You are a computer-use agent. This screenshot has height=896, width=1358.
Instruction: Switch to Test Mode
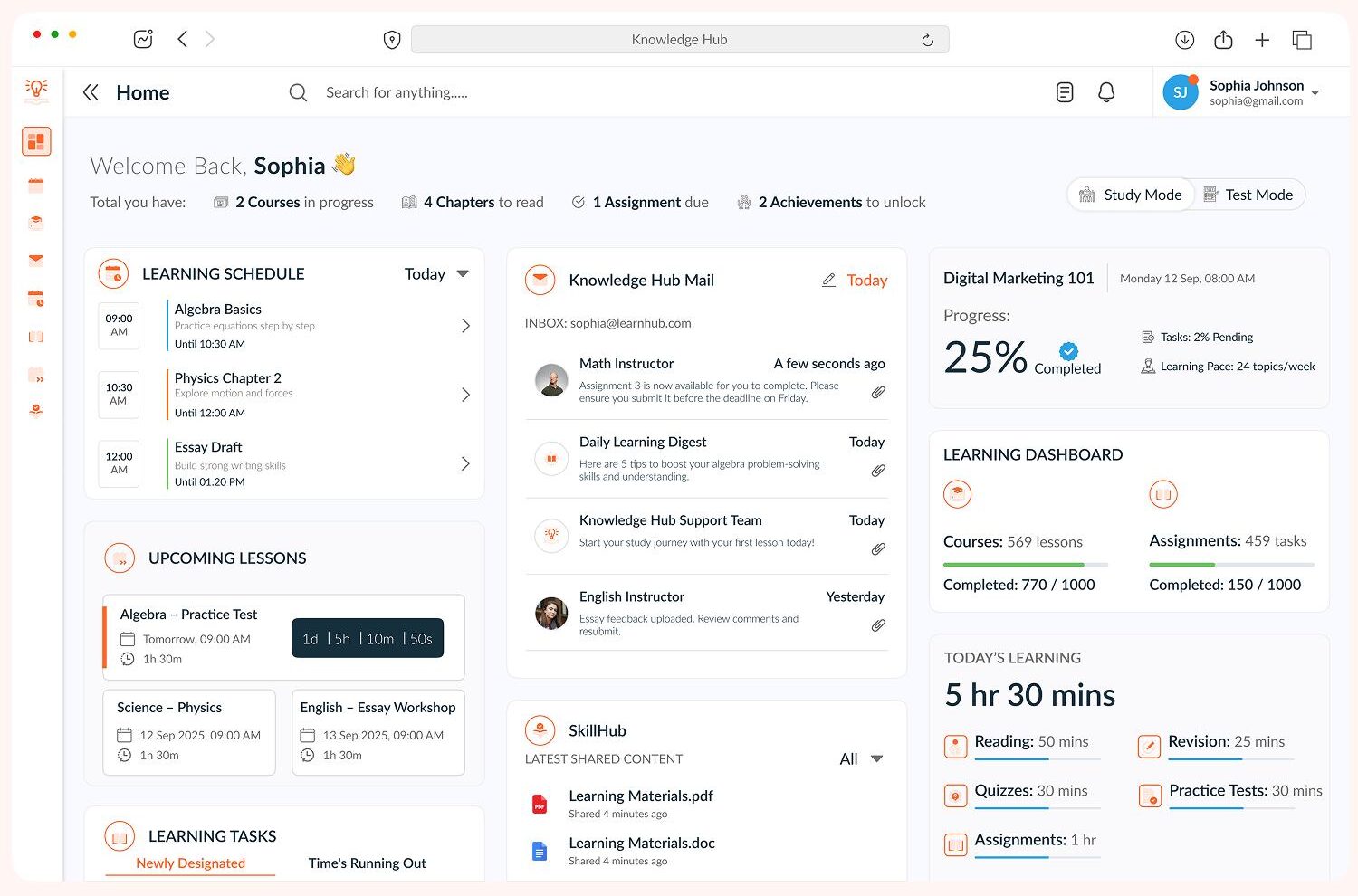tap(1248, 195)
